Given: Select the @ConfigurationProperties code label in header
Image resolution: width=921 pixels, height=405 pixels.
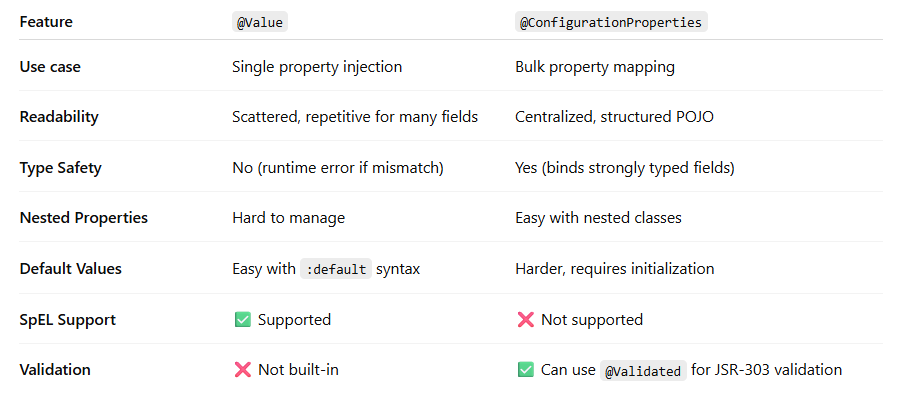Looking at the screenshot, I should [x=610, y=22].
